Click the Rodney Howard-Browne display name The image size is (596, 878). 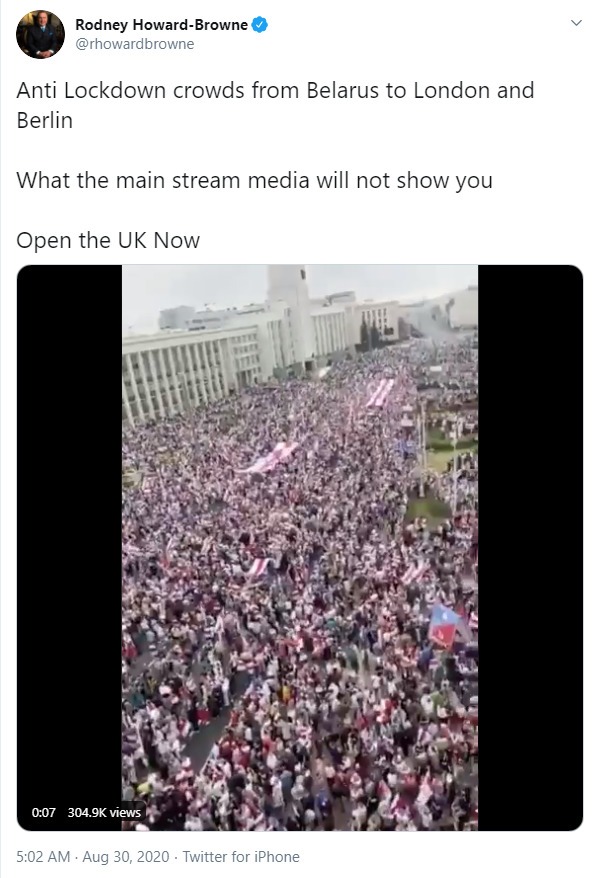(161, 25)
